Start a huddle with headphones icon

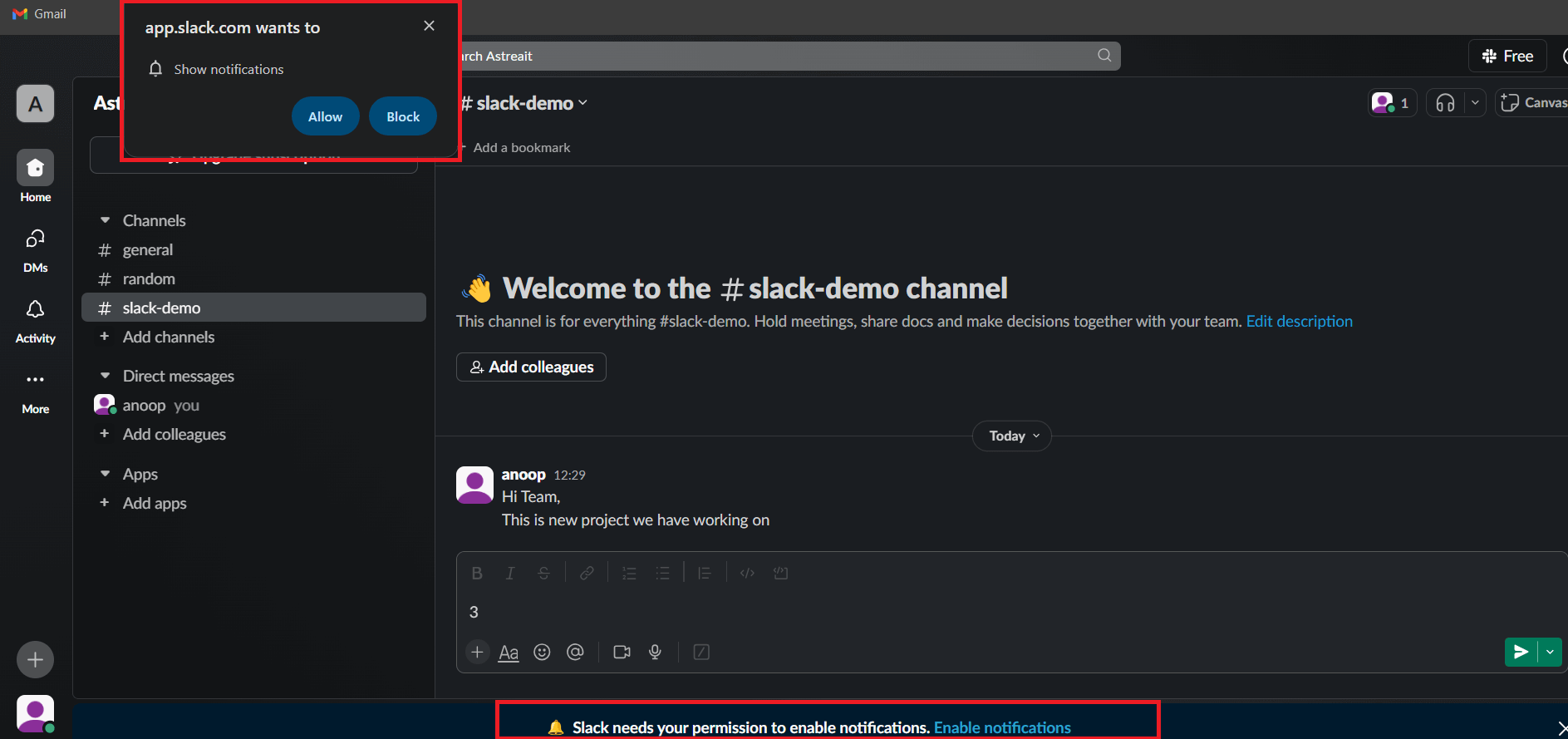pos(1446,102)
